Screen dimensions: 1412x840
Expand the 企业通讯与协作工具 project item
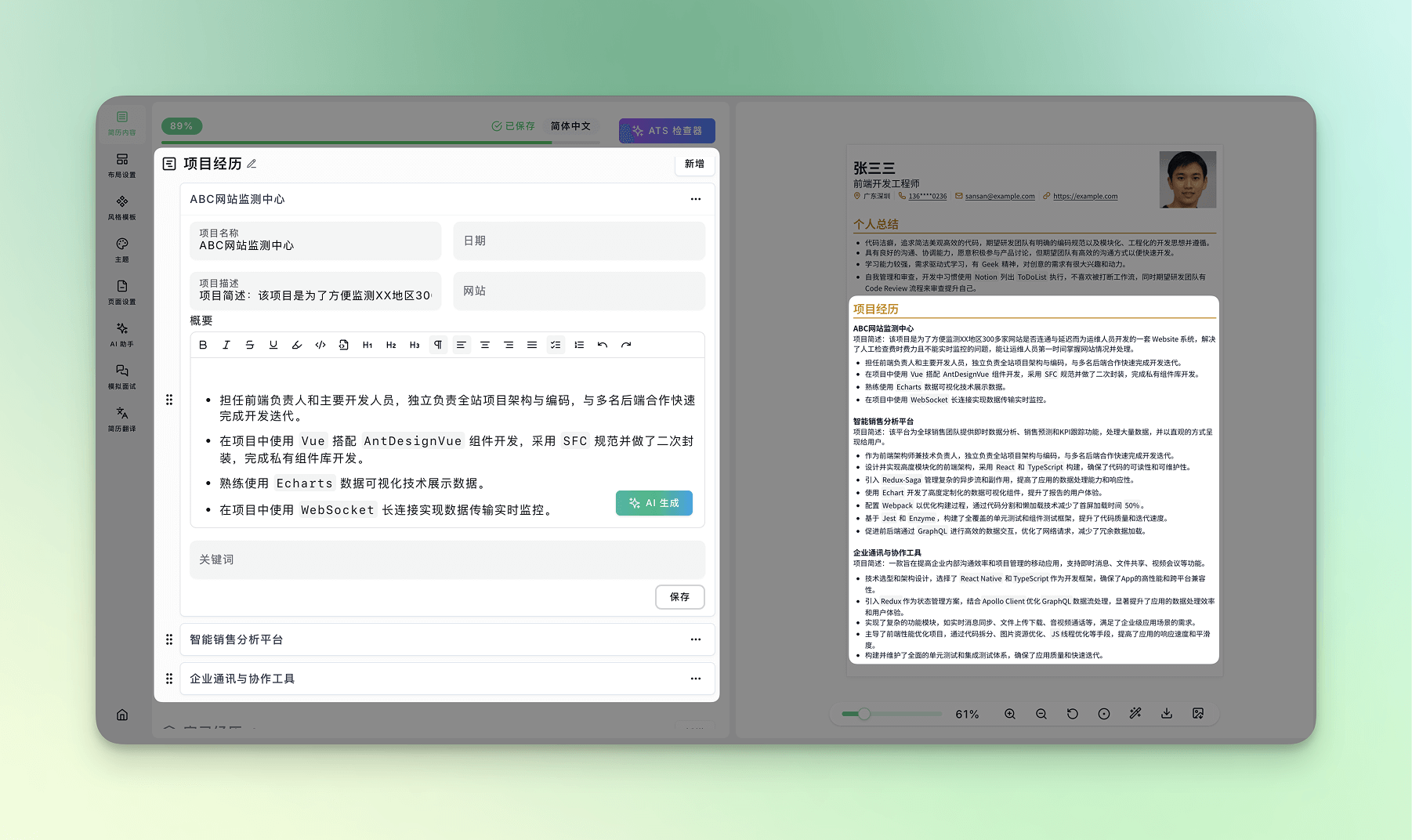(x=242, y=679)
